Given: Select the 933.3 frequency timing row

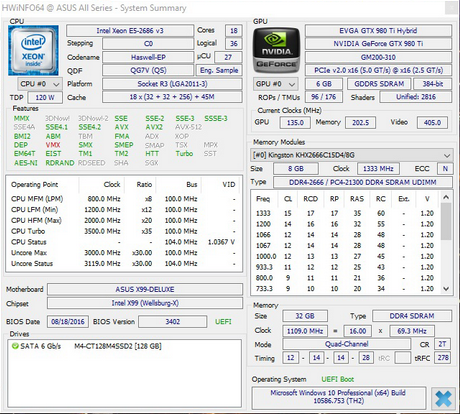Looking at the screenshot, I should point(345,267).
